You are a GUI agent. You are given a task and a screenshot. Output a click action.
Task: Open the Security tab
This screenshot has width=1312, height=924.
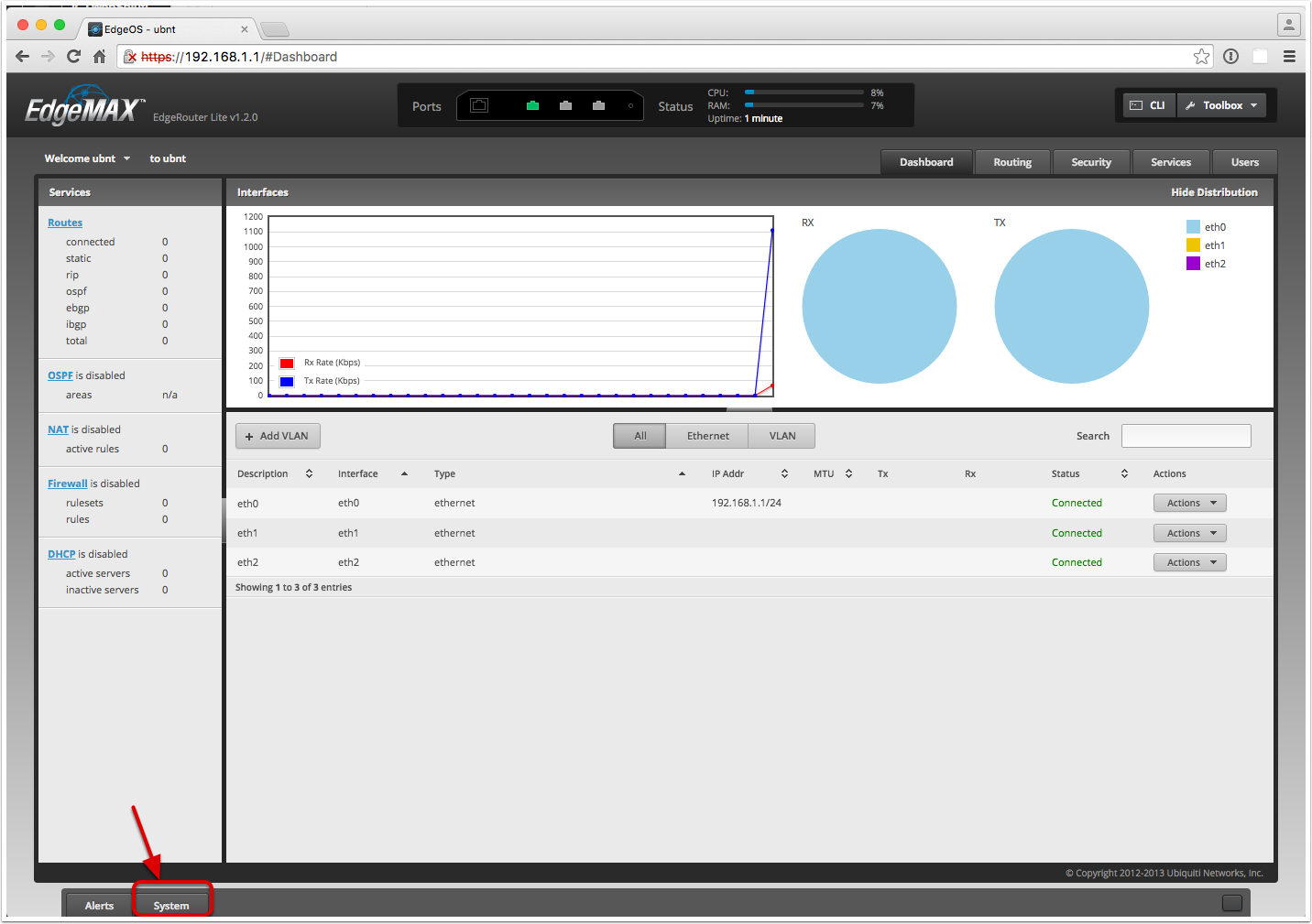[1091, 162]
